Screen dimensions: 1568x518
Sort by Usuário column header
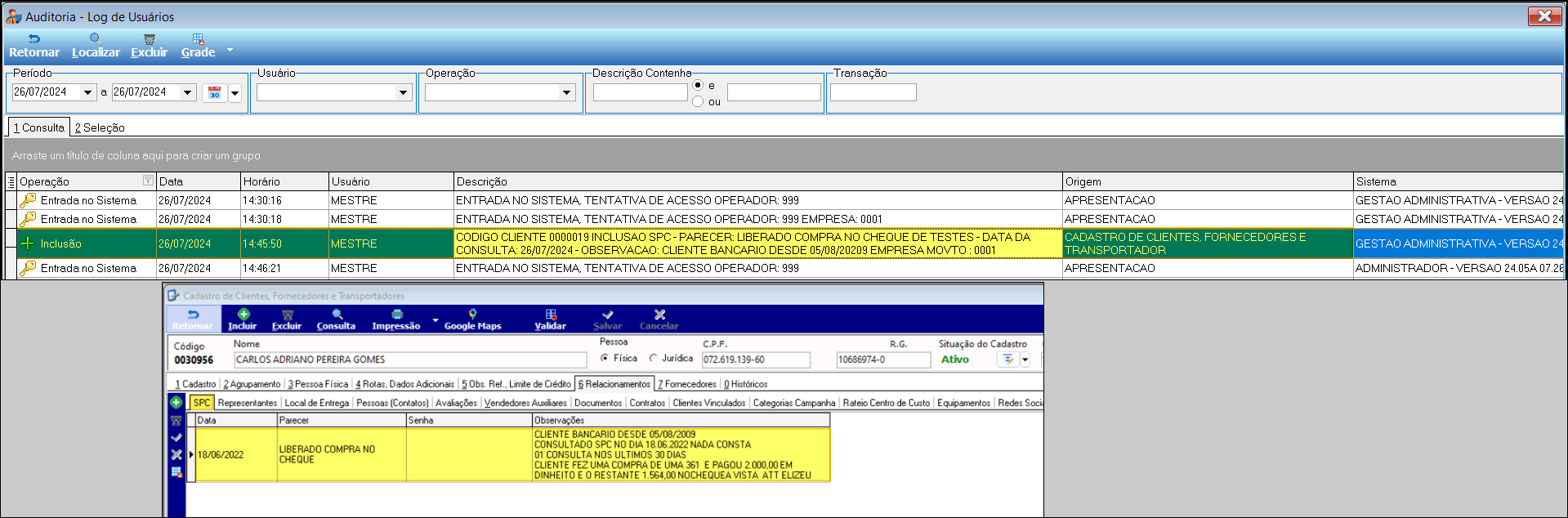click(391, 181)
